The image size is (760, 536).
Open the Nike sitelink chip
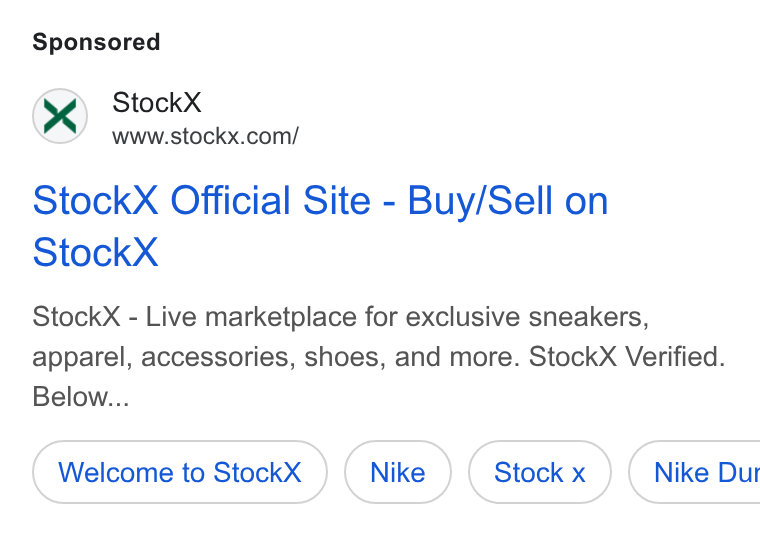[x=398, y=472]
